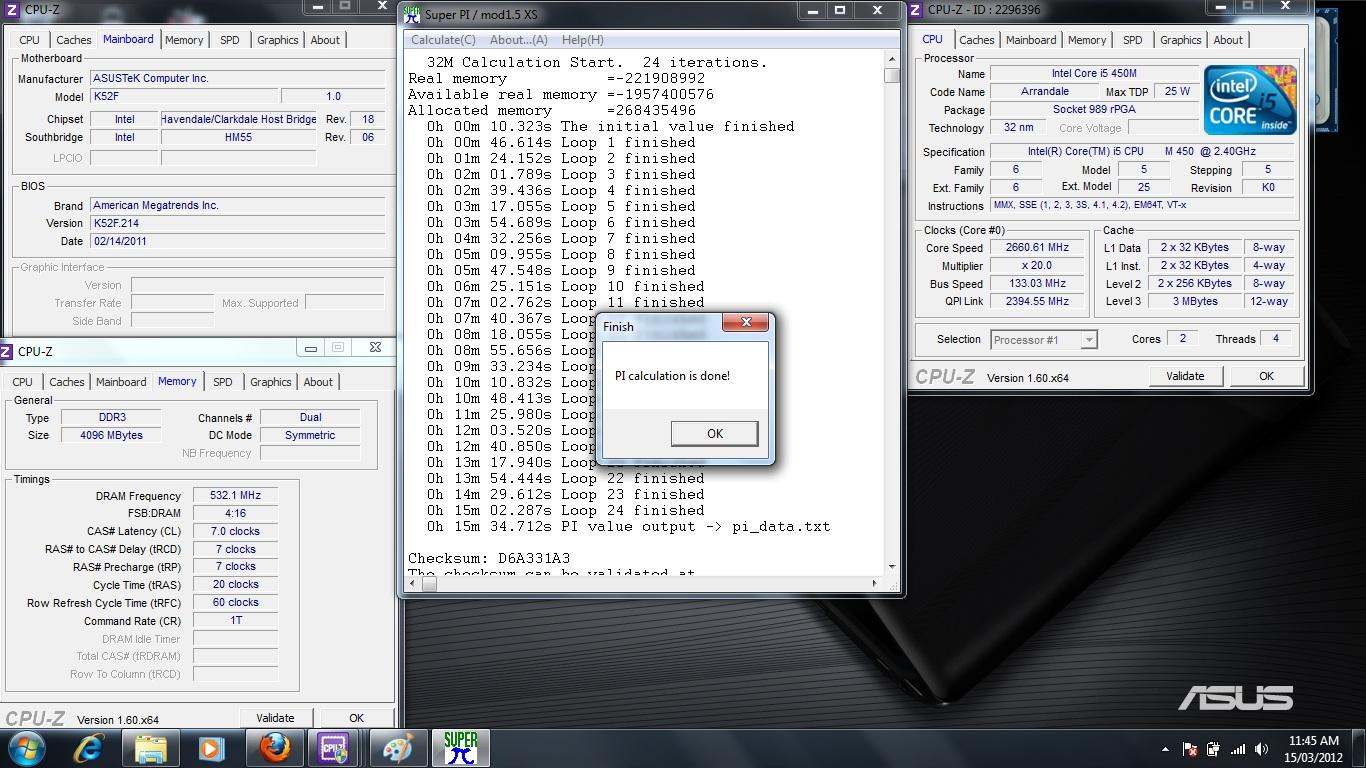1366x768 pixels.
Task: Open Windows Explorer from the taskbar
Action: pos(150,748)
